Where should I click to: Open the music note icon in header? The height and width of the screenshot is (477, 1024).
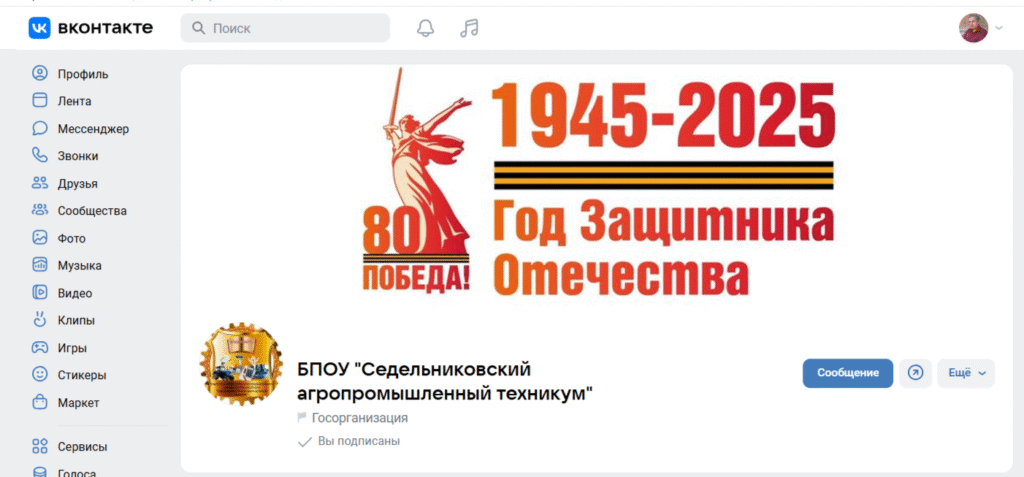pyautogui.click(x=469, y=28)
